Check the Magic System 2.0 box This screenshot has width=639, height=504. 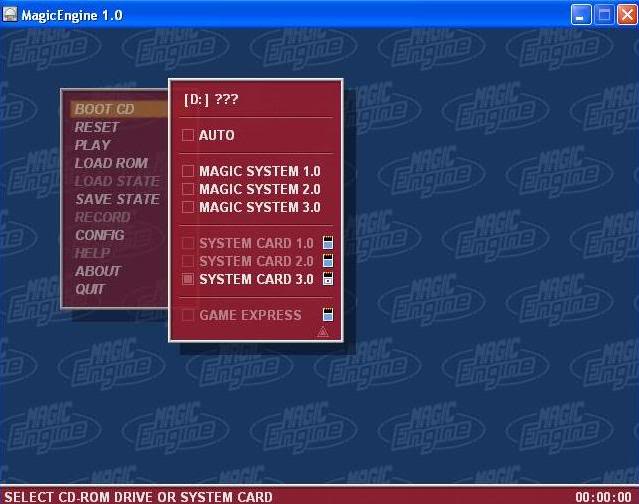pos(188,189)
